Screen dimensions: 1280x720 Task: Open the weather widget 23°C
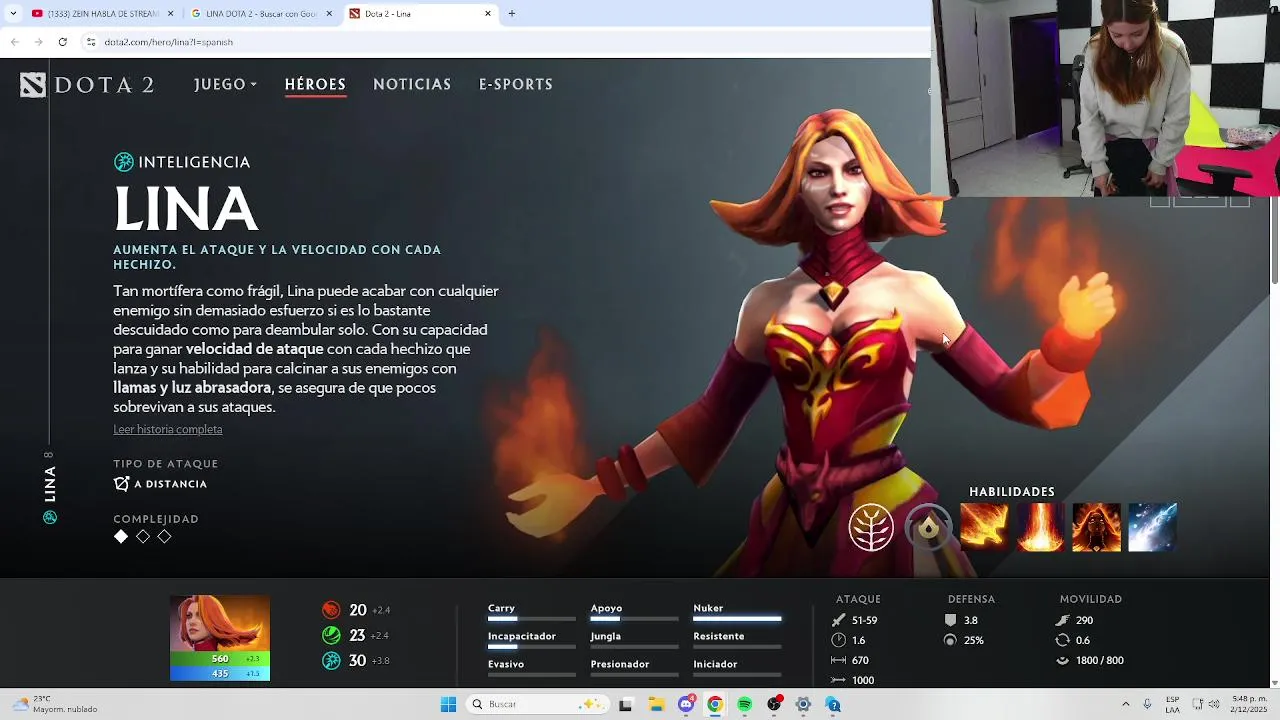(x=55, y=704)
